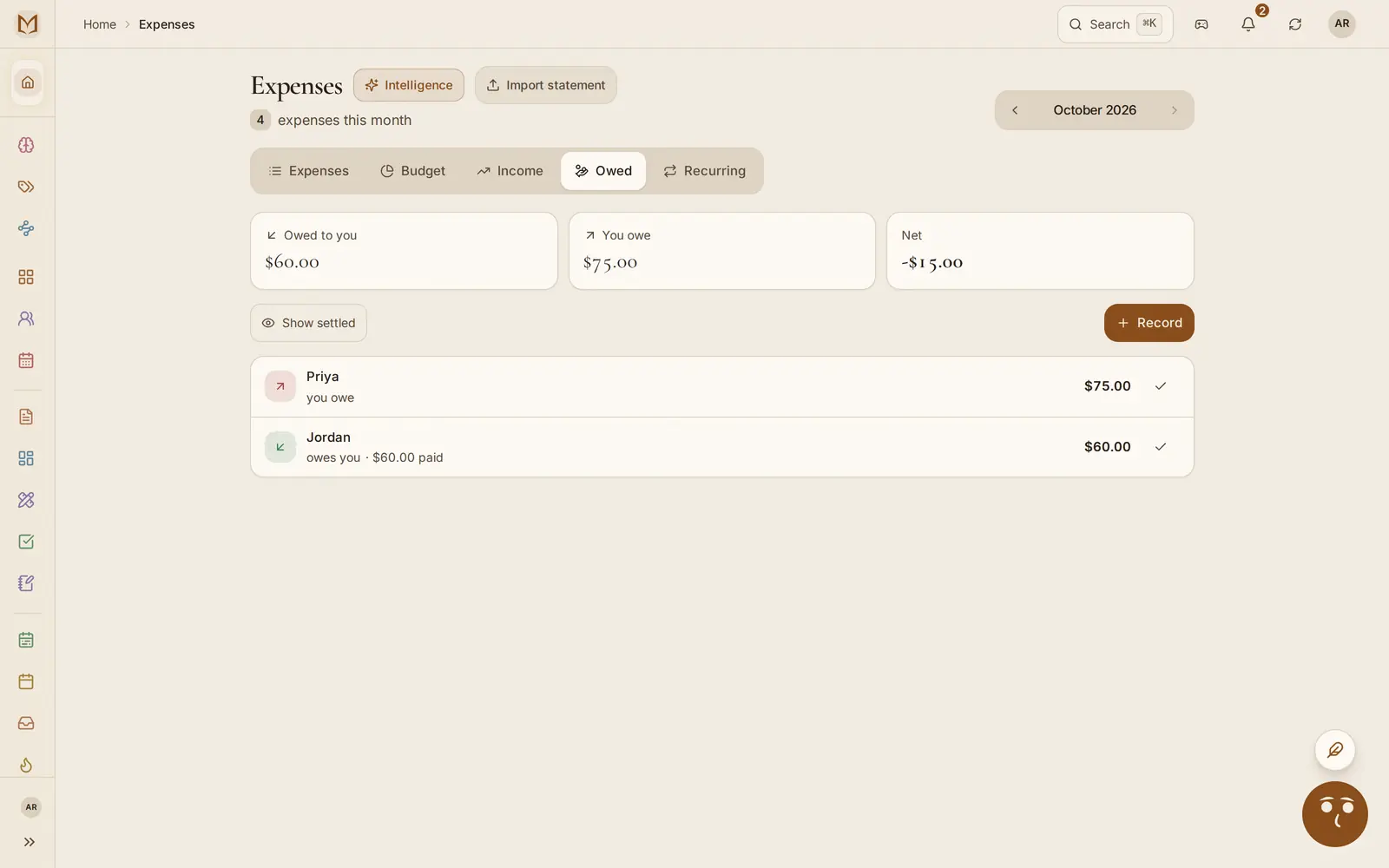This screenshot has width=1389, height=868.
Task: Switch to the Budget tab
Action: point(412,171)
